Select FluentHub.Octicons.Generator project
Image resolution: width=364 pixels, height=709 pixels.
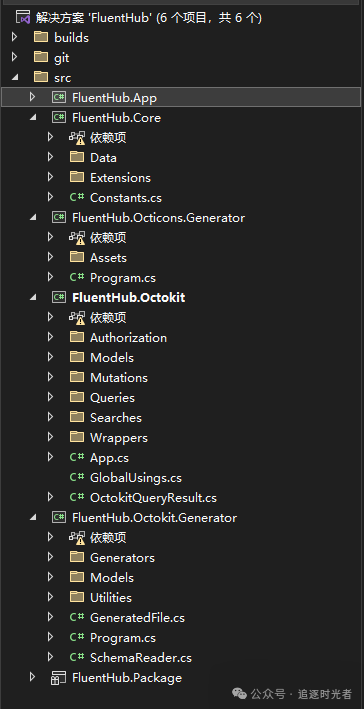pos(158,217)
